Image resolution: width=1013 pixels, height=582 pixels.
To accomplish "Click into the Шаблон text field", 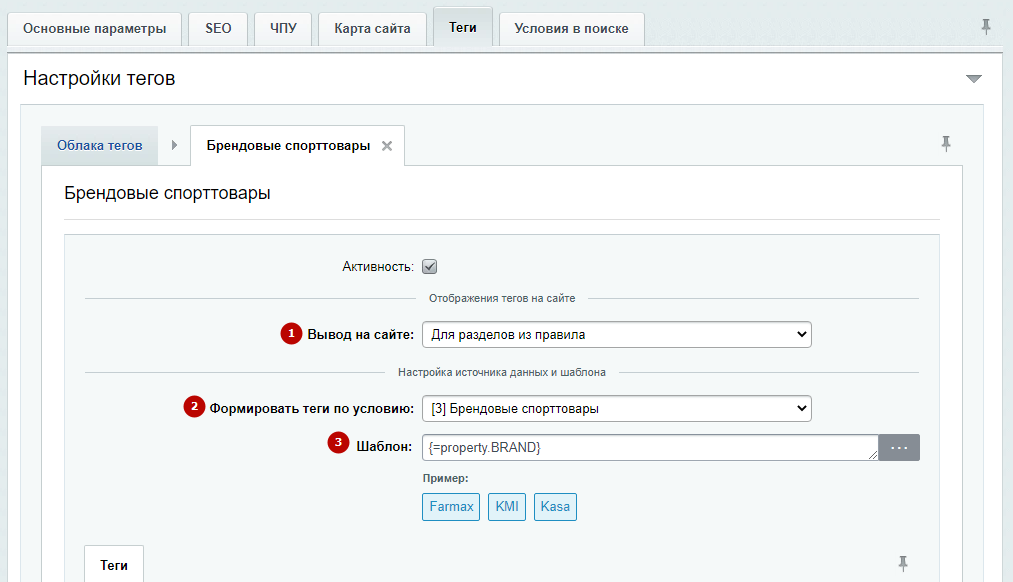I will coord(650,447).
